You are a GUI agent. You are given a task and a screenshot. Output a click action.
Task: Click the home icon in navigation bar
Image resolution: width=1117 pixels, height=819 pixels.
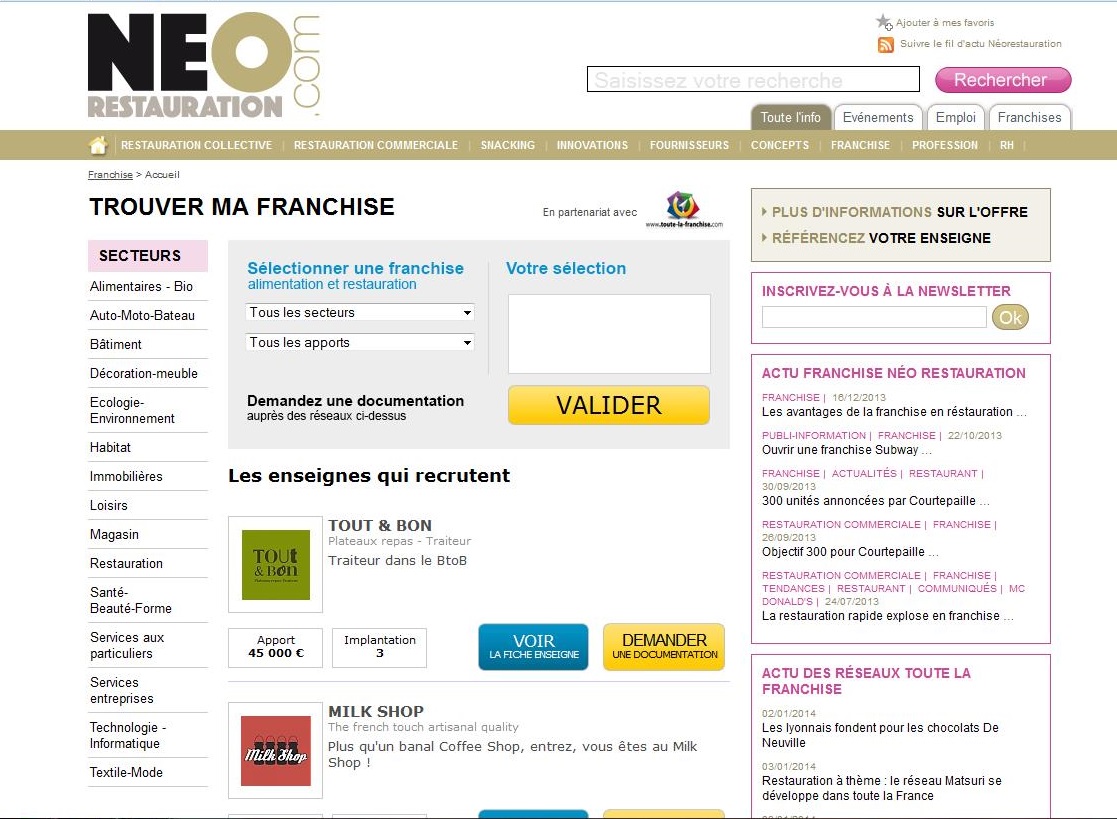coord(98,146)
